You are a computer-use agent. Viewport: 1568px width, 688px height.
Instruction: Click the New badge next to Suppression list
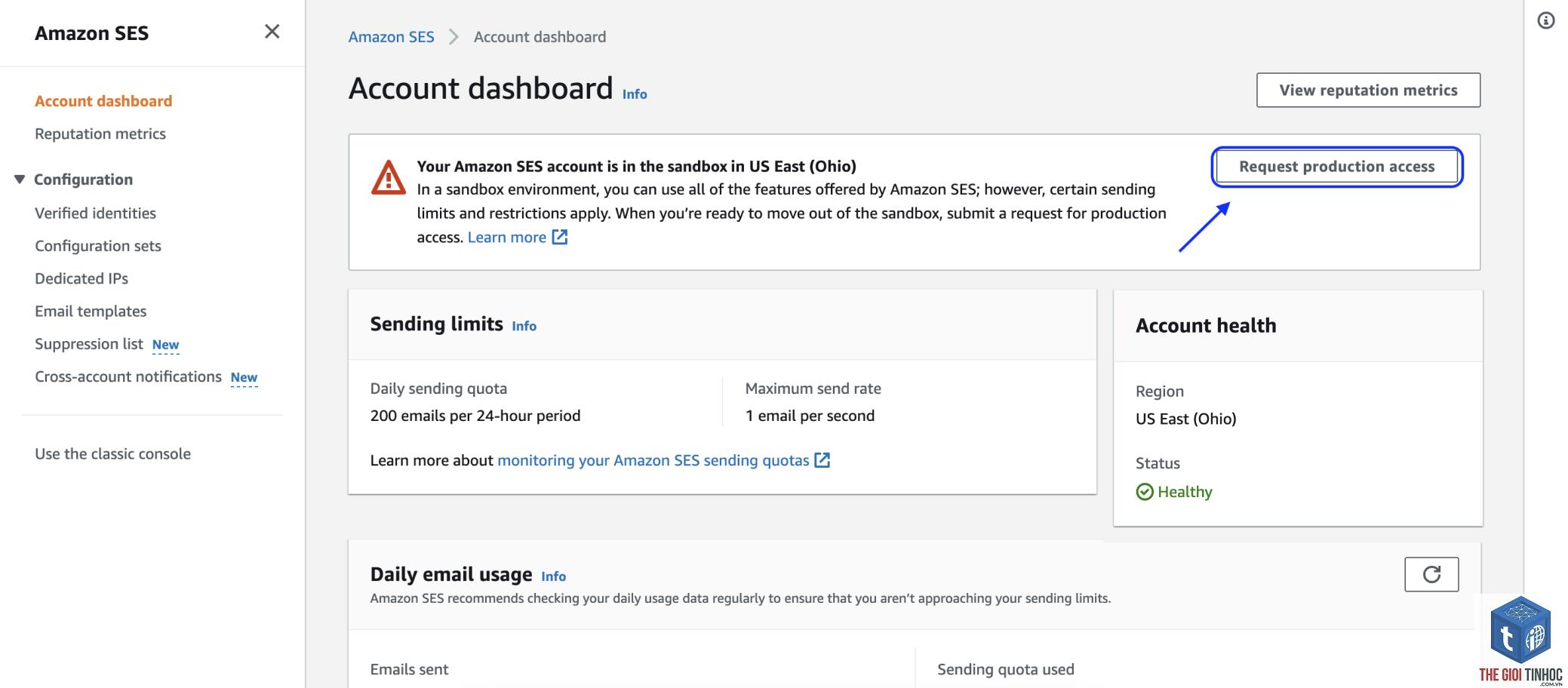[x=166, y=345]
